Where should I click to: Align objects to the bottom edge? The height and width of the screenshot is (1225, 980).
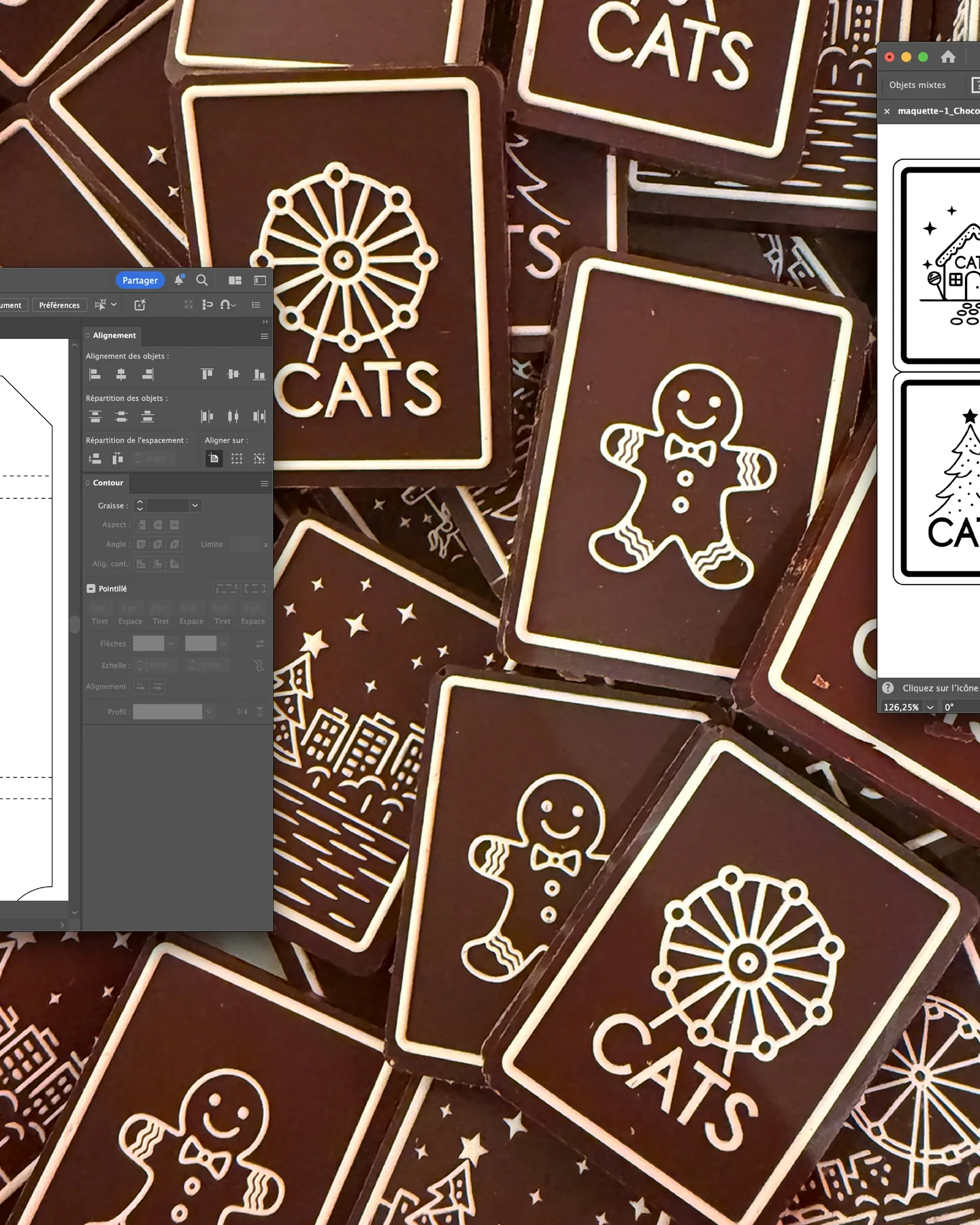pyautogui.click(x=259, y=374)
